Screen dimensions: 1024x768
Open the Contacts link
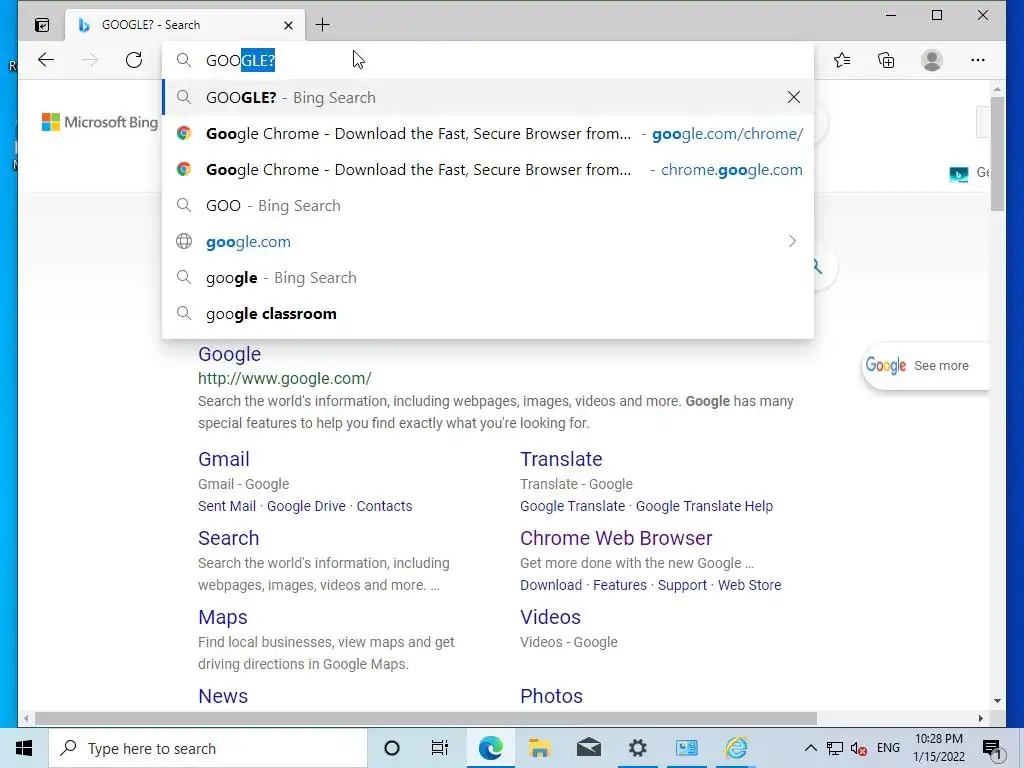384,506
